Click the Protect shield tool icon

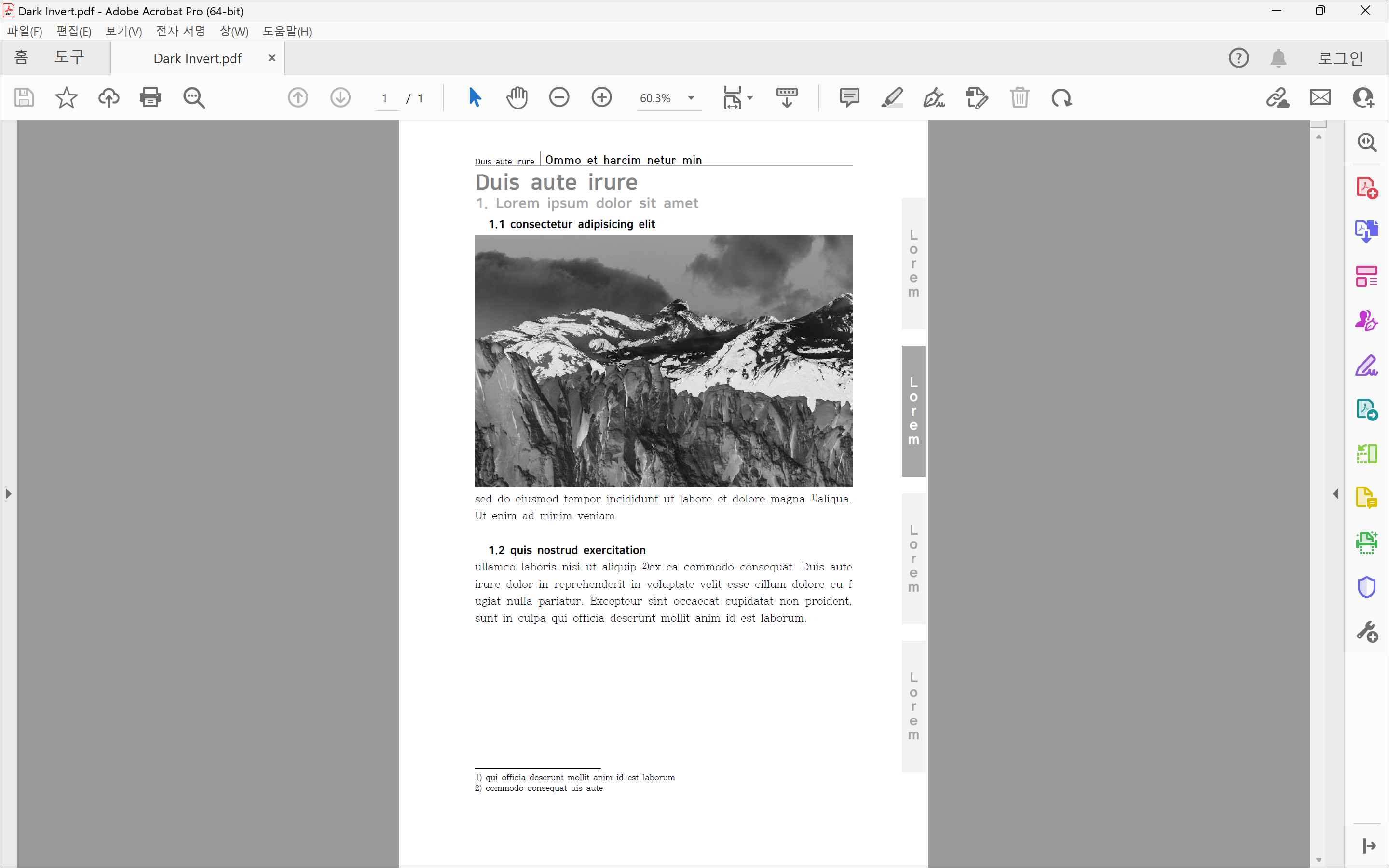point(1367,587)
